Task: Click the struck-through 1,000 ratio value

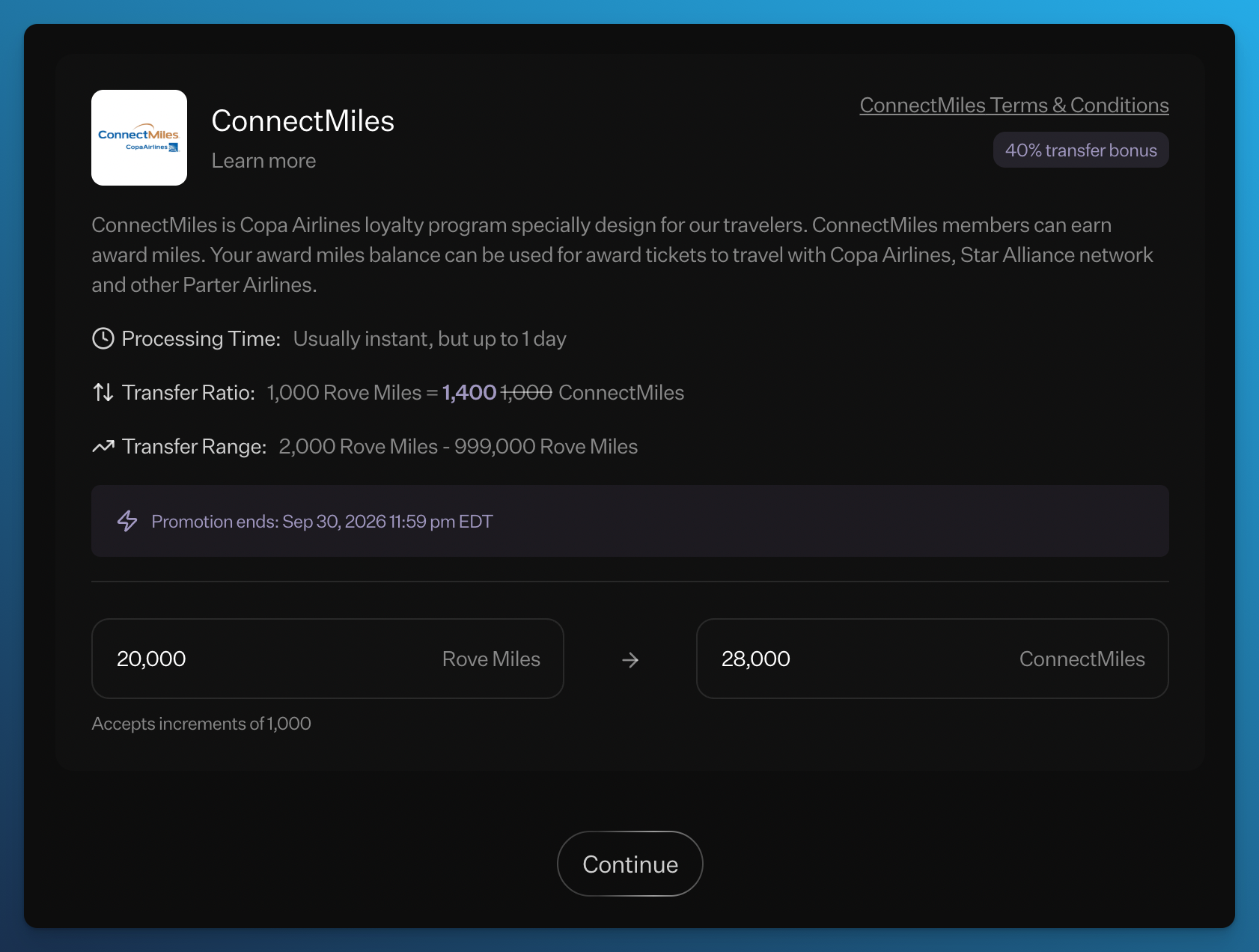Action: (x=526, y=392)
